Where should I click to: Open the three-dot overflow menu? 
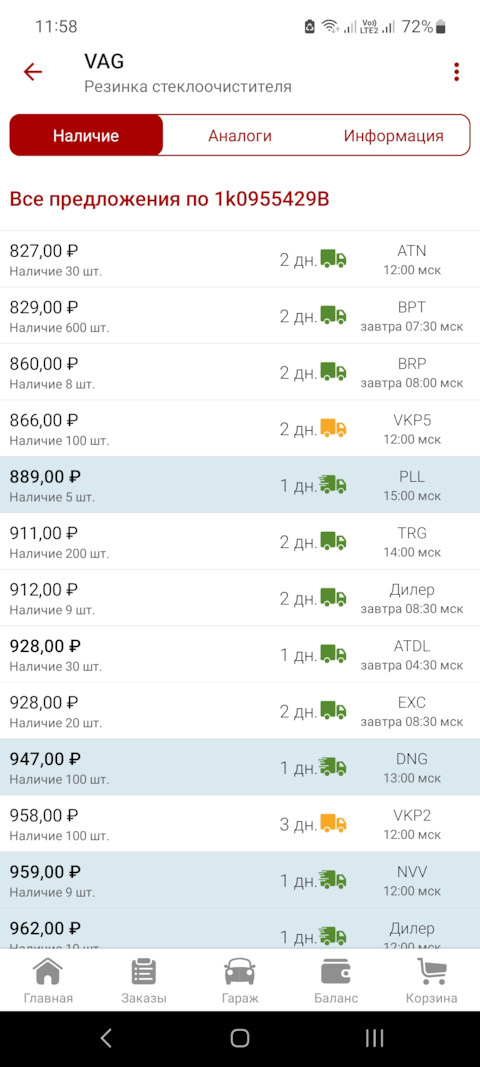tap(456, 72)
